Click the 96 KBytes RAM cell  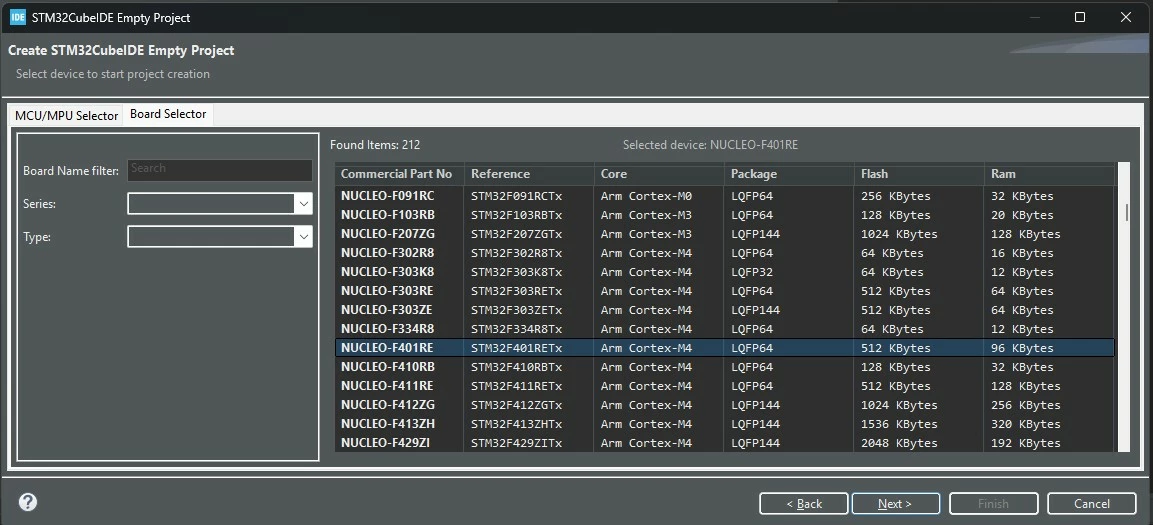coord(1022,348)
